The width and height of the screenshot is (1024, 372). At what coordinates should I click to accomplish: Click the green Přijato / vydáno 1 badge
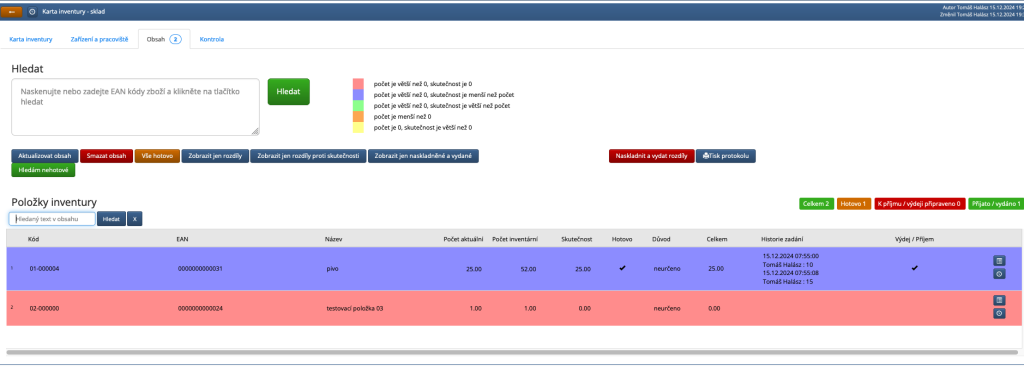[997, 204]
